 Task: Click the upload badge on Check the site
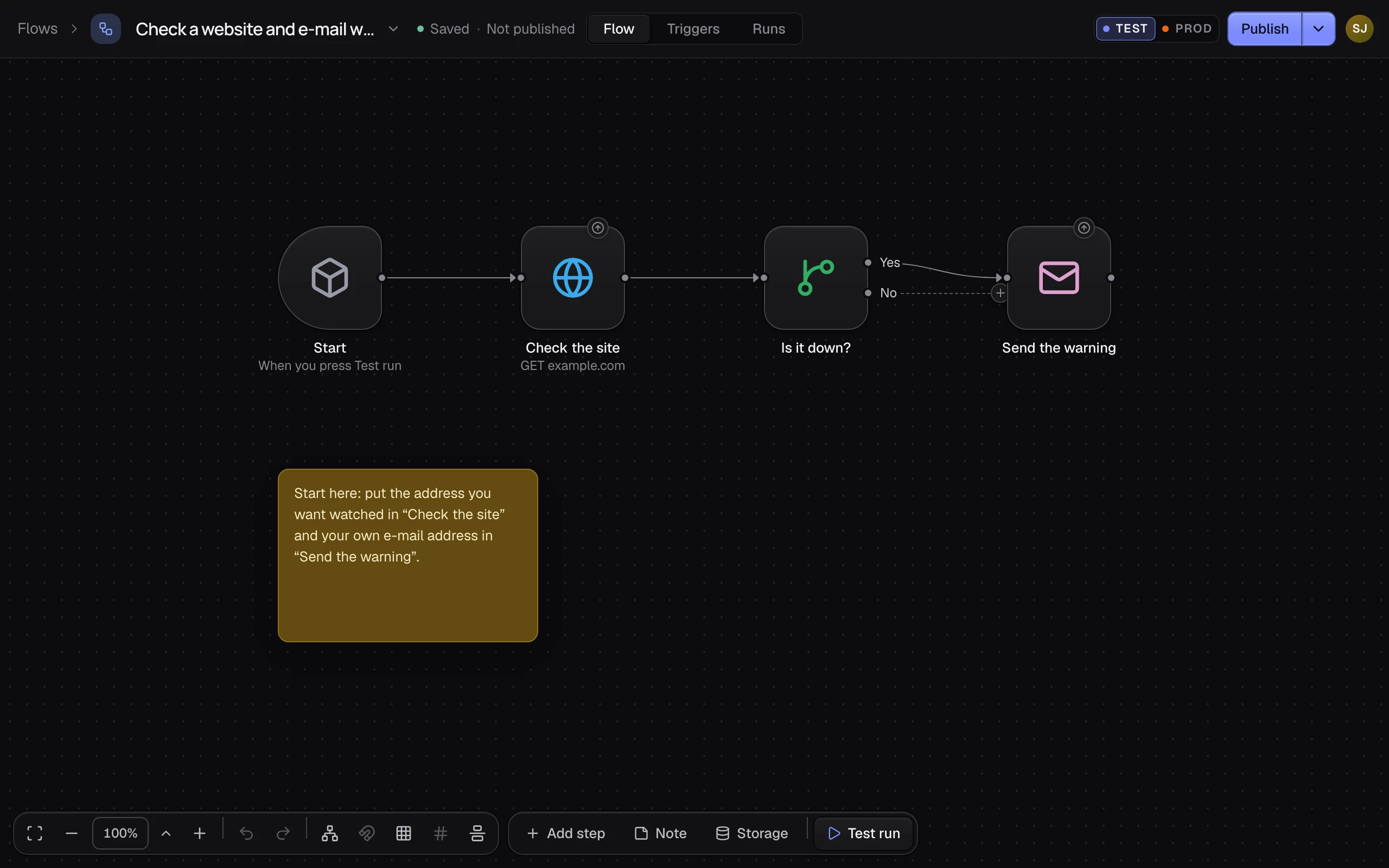597,228
